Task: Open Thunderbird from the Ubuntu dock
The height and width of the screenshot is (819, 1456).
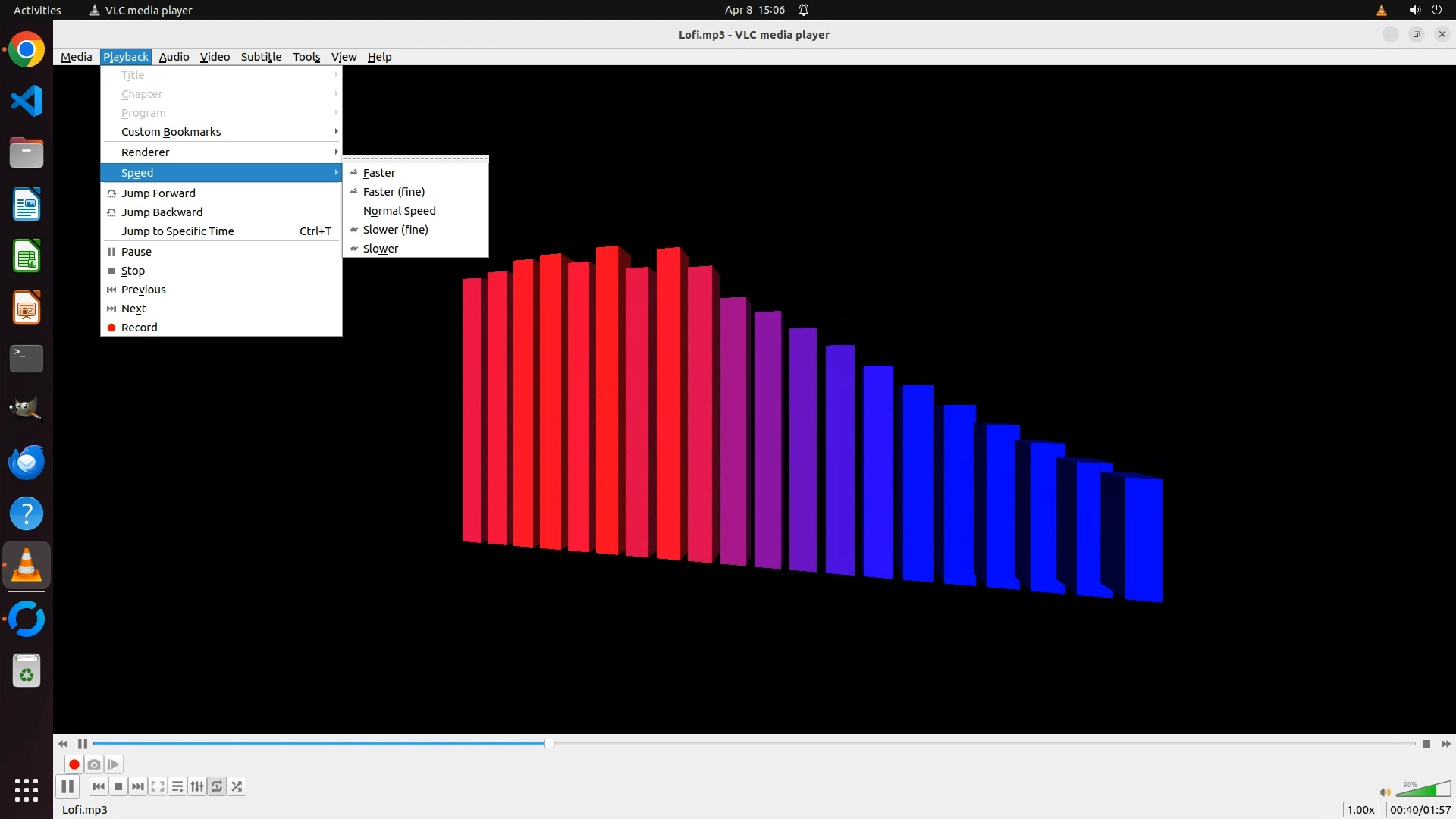Action: coord(27,462)
